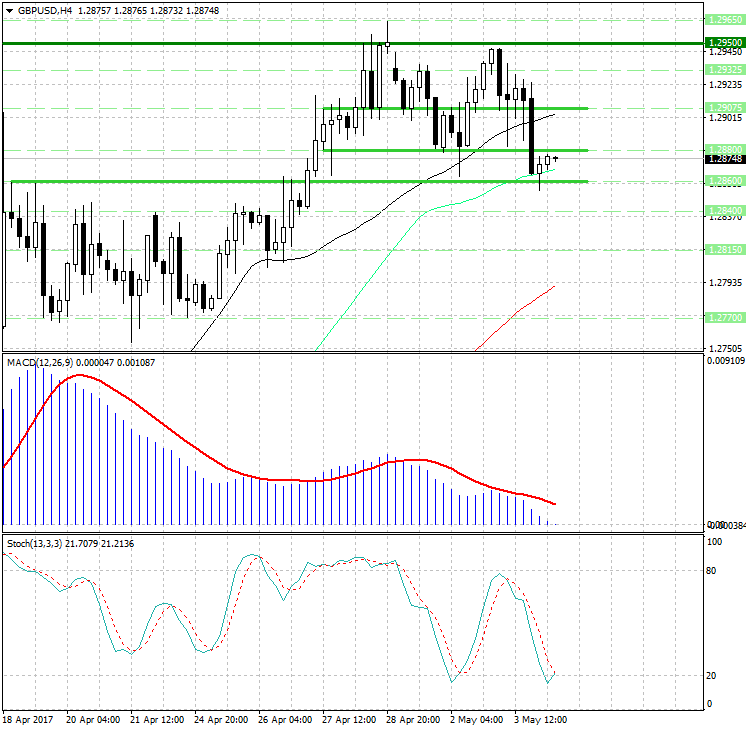
Task: Select the 1.28600 support level label
Action: pos(723,181)
